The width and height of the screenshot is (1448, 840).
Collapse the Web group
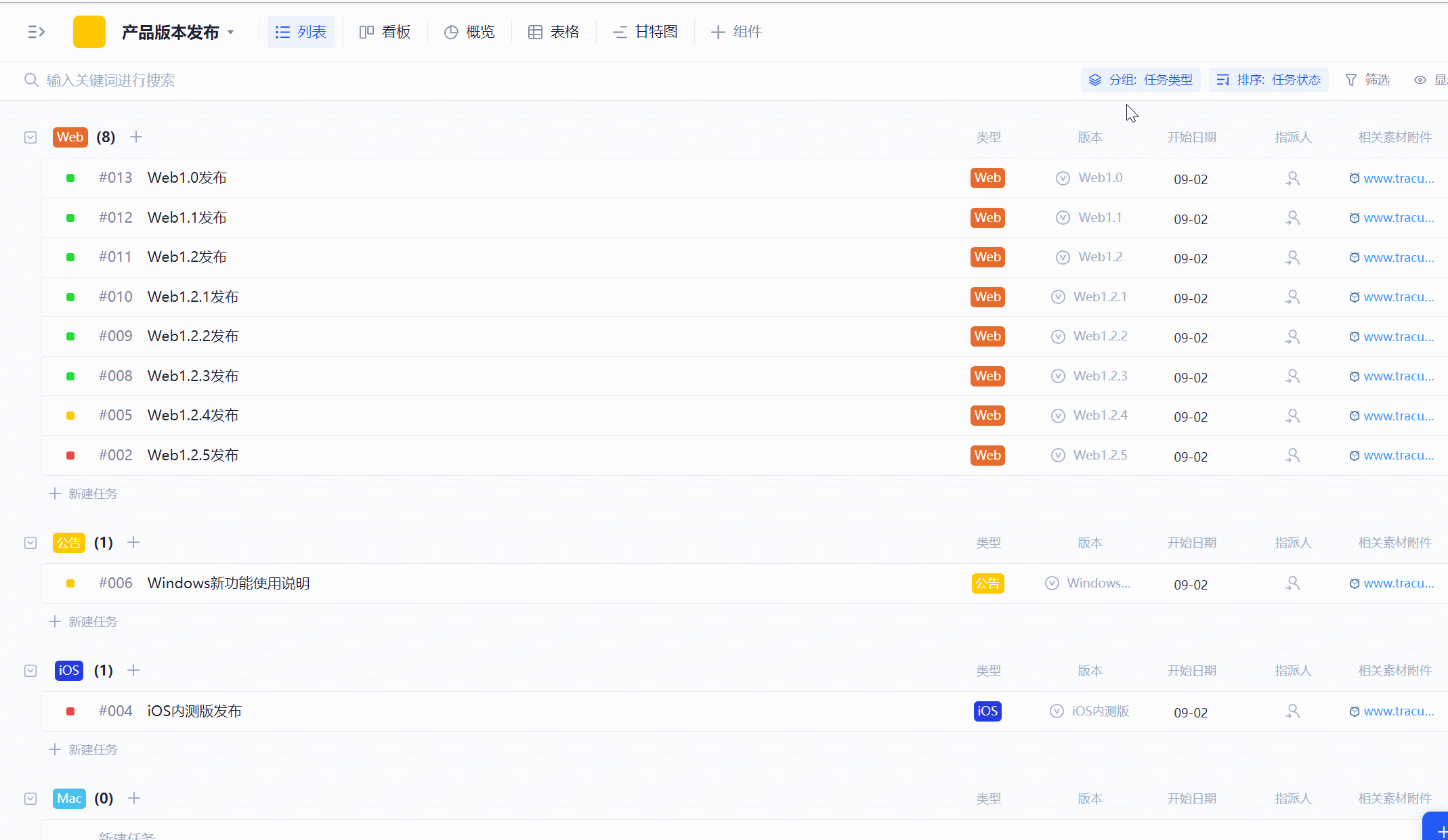pos(30,137)
